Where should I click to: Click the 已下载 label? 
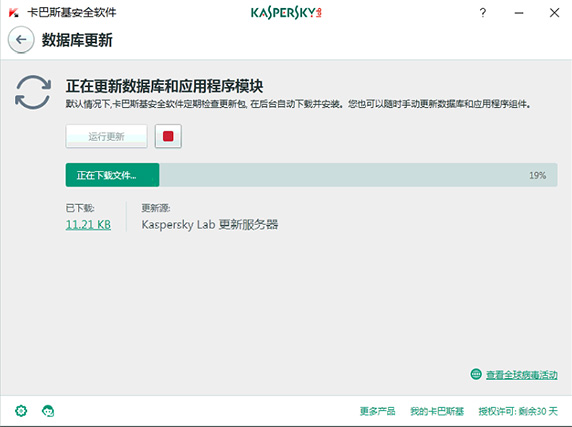(x=80, y=208)
